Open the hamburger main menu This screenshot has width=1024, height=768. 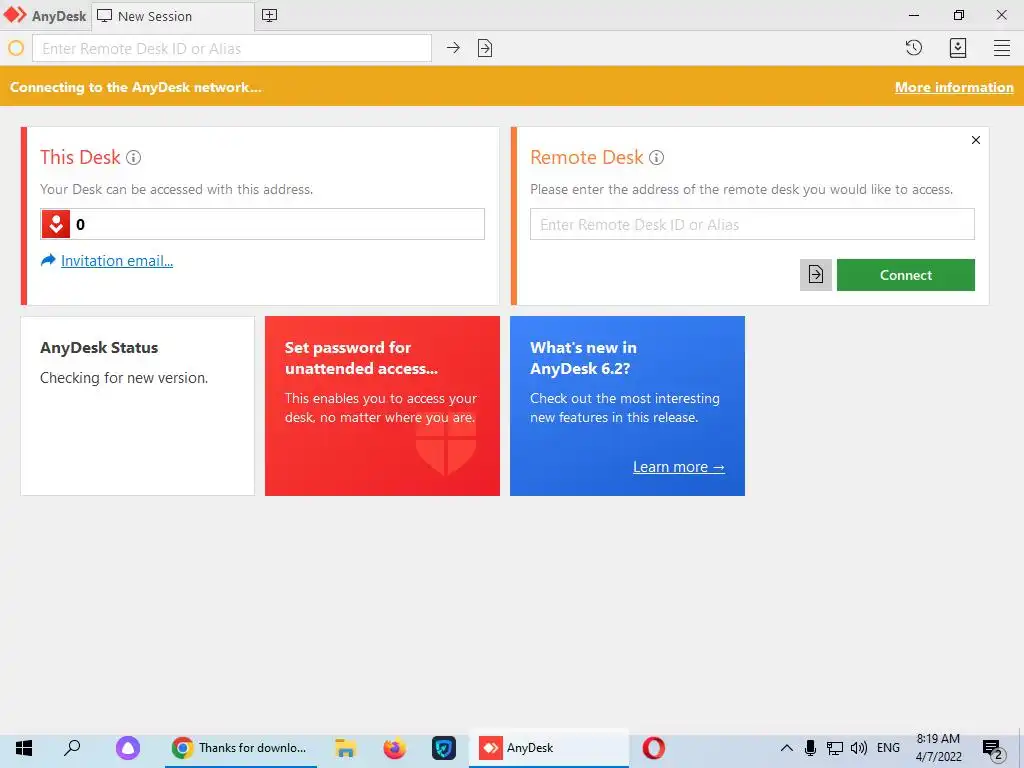pyautogui.click(x=1002, y=48)
